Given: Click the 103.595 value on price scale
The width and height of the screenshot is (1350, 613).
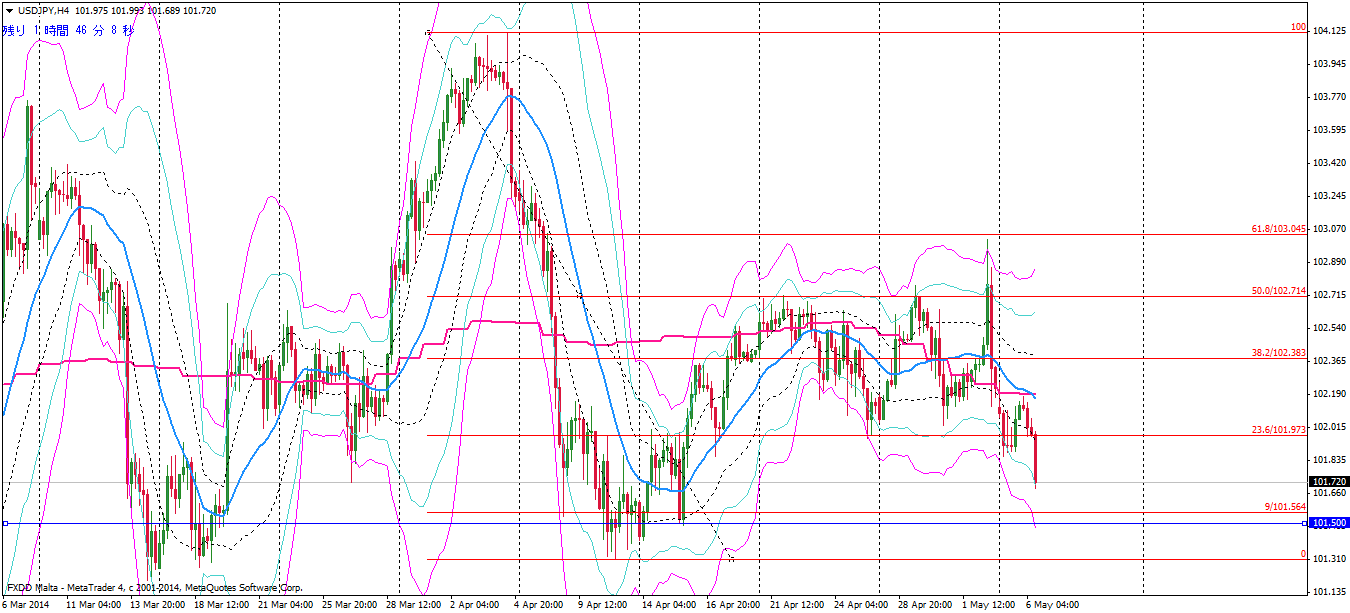Looking at the screenshot, I should point(1328,130).
